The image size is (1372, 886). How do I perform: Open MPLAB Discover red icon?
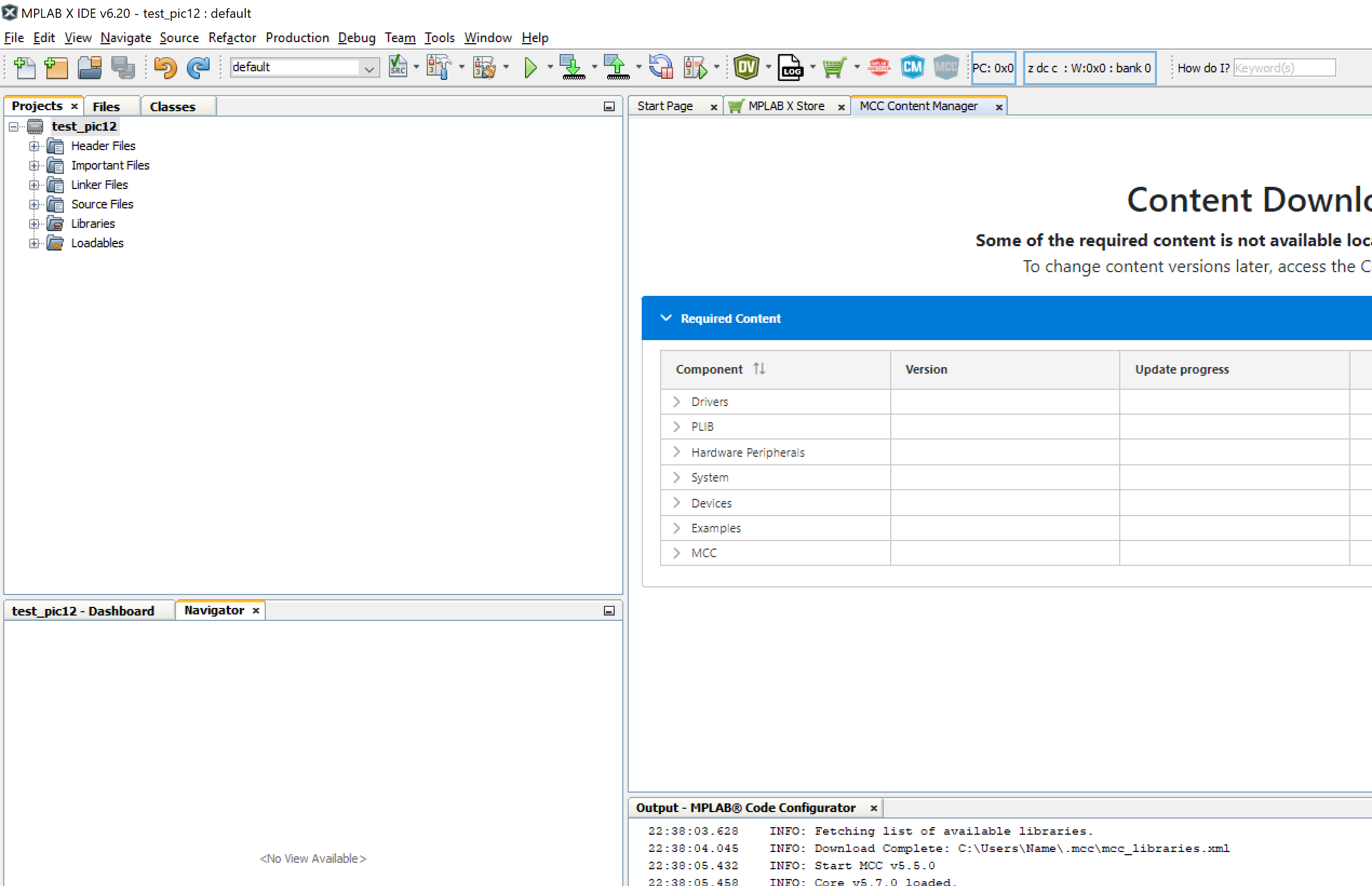879,67
